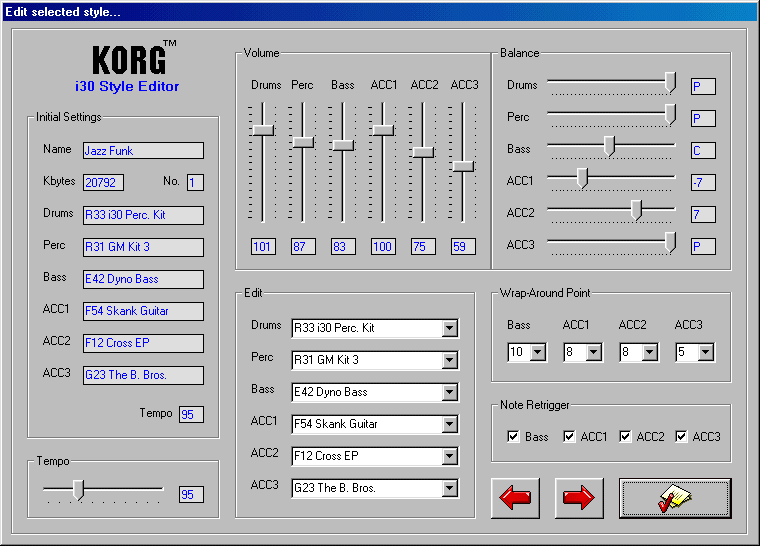
Task: Click the Name field Jazz Funk
Action: (143, 151)
